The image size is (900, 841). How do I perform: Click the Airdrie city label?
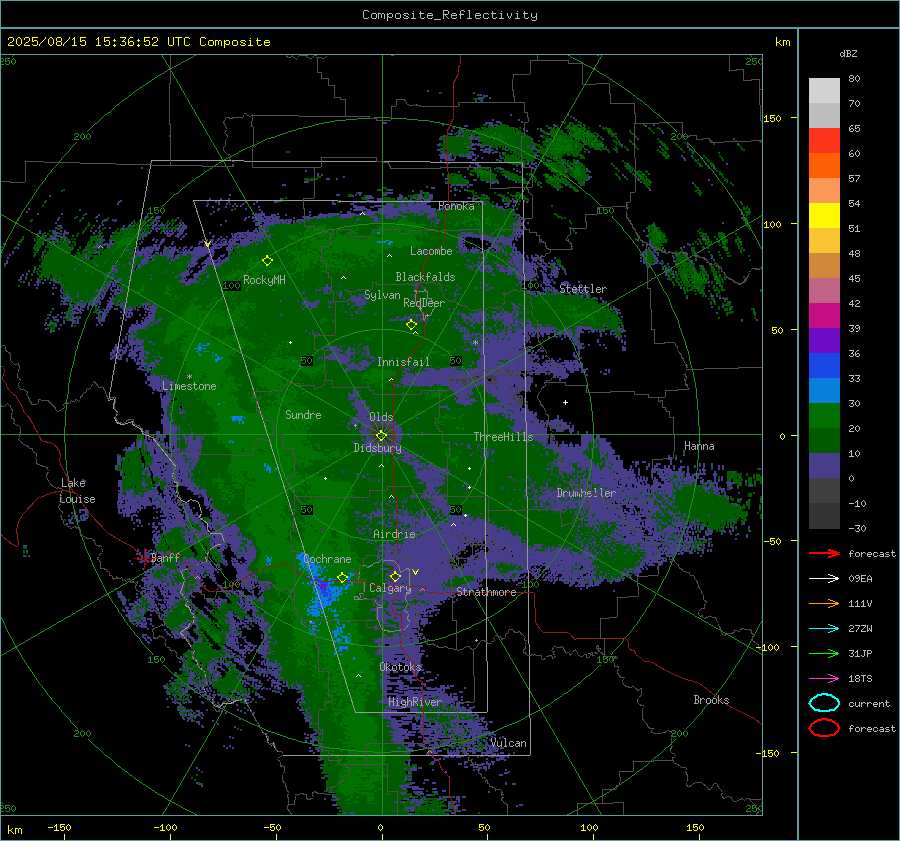click(394, 534)
